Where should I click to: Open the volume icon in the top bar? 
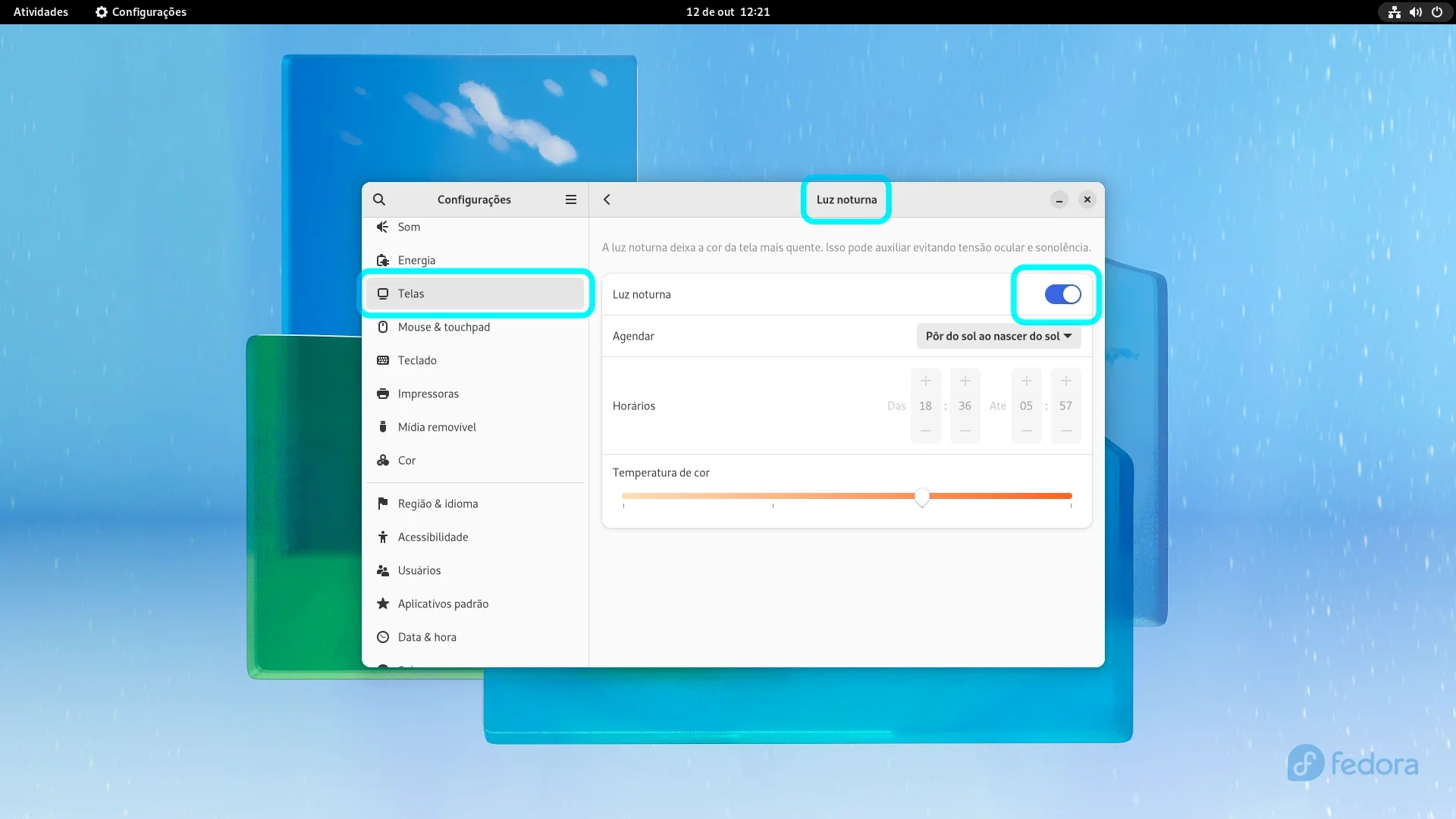1415,12
